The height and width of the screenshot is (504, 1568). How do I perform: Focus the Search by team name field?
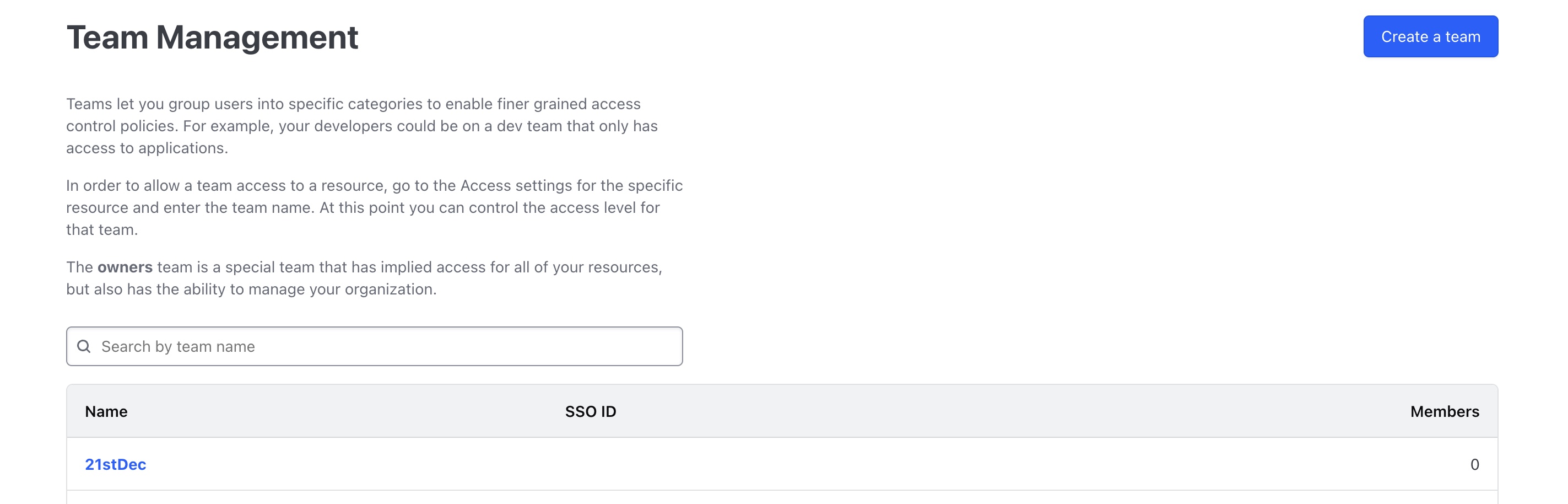tap(390, 346)
